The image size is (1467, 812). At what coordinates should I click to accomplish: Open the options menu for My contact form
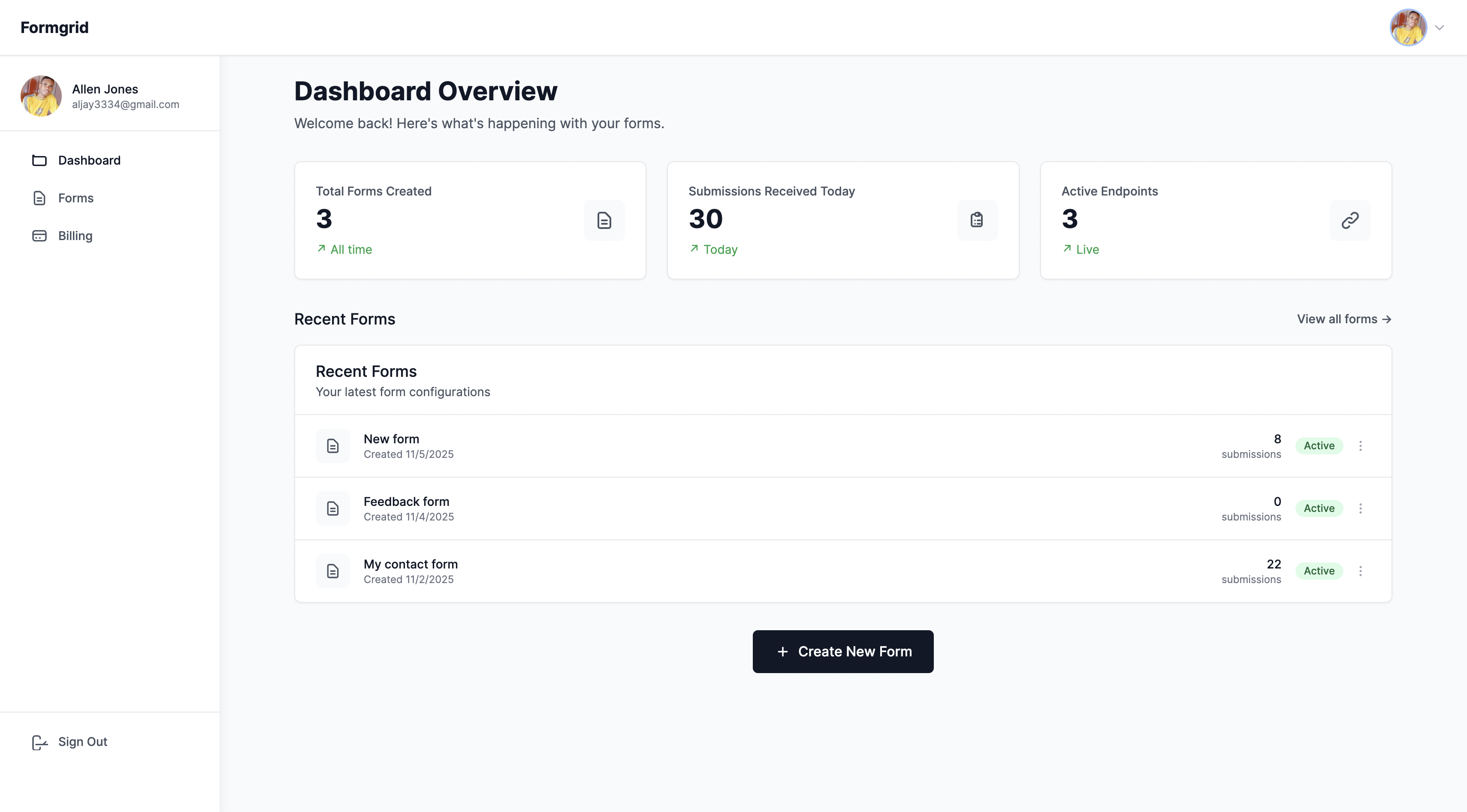point(1361,571)
